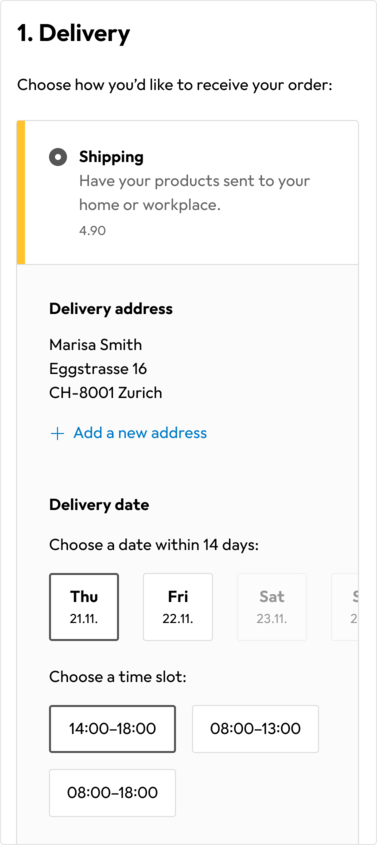Select the 14:00–18:00 time slot
377x845 pixels.
(113, 729)
